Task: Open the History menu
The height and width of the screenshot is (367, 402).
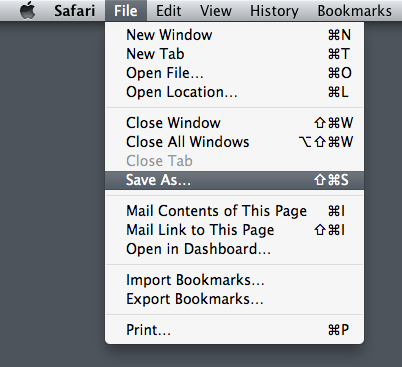Action: (x=274, y=11)
